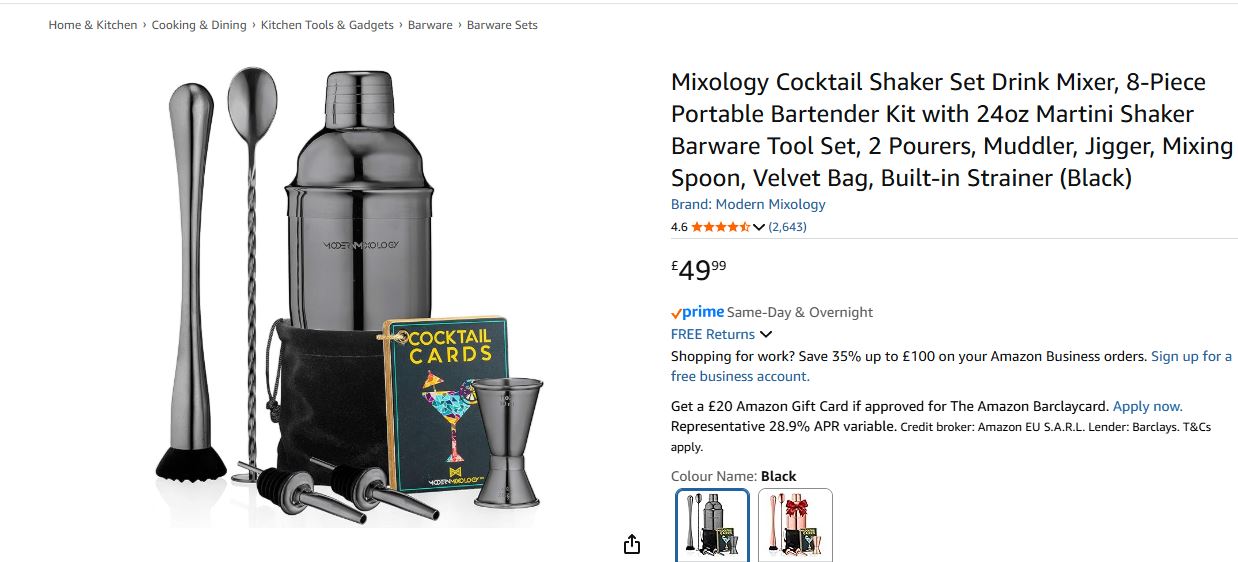Screen dimensions: 1238x562
Task: Select the Black colour swatch
Action: [712, 525]
